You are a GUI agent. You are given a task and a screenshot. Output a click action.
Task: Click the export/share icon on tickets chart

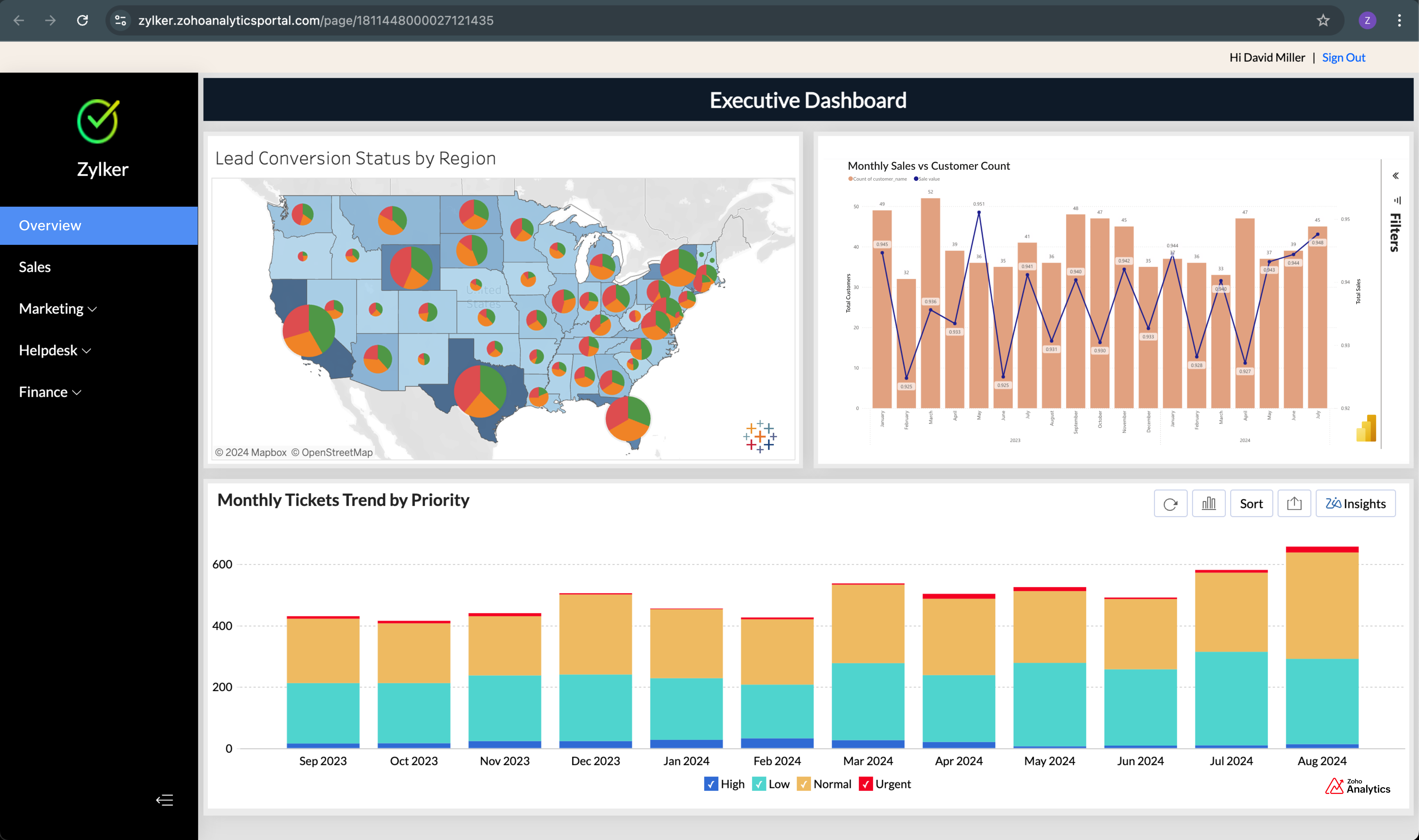[x=1294, y=504]
